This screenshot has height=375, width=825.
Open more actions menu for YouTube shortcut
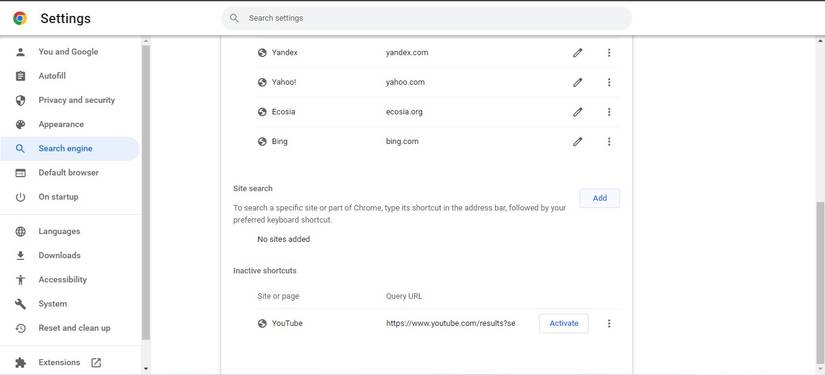[609, 323]
